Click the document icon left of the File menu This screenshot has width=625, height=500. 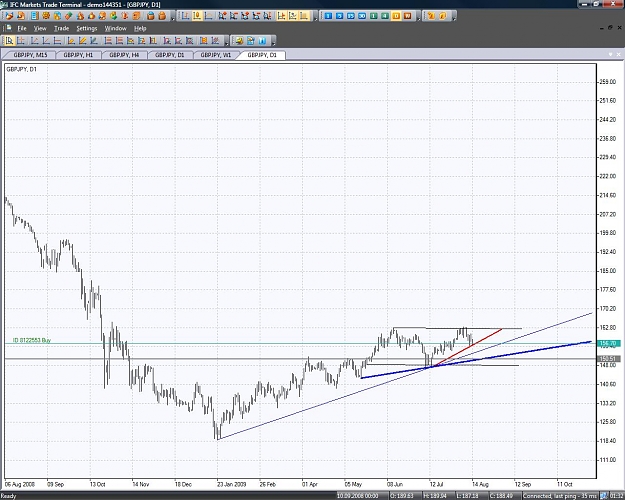click(8, 28)
